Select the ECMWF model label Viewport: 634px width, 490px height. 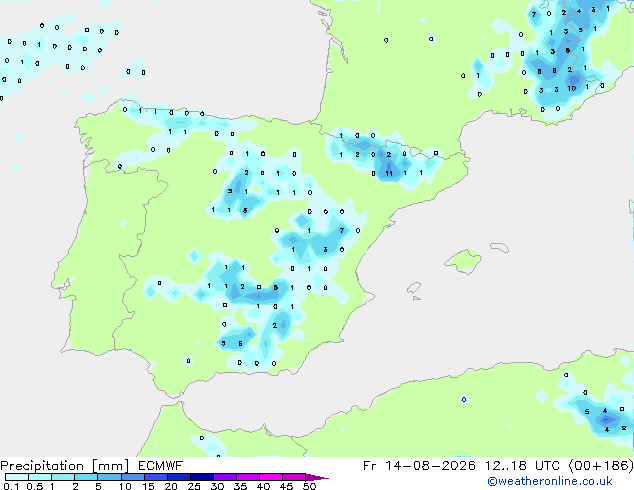click(161, 466)
